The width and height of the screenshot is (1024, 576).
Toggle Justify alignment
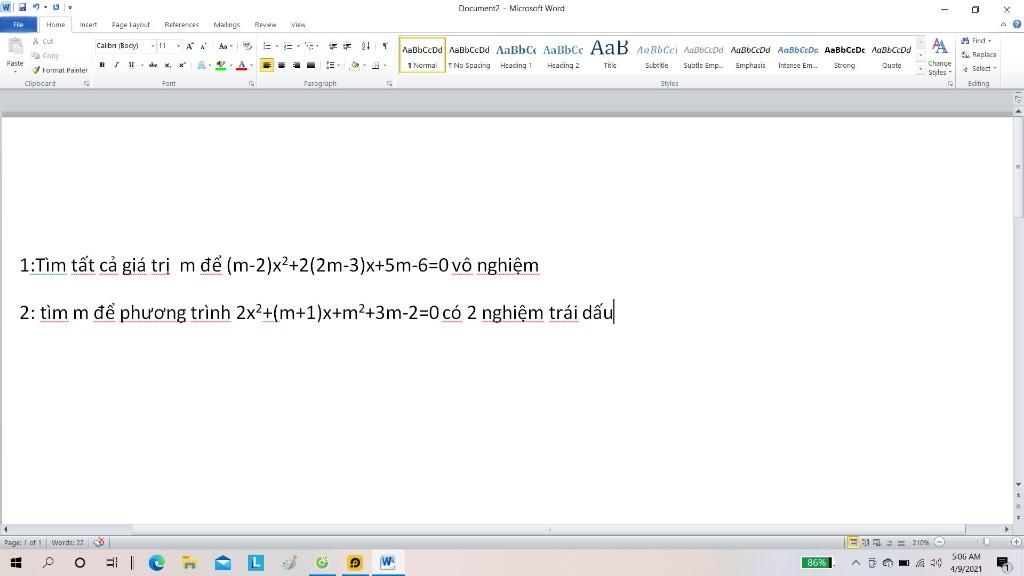311,65
